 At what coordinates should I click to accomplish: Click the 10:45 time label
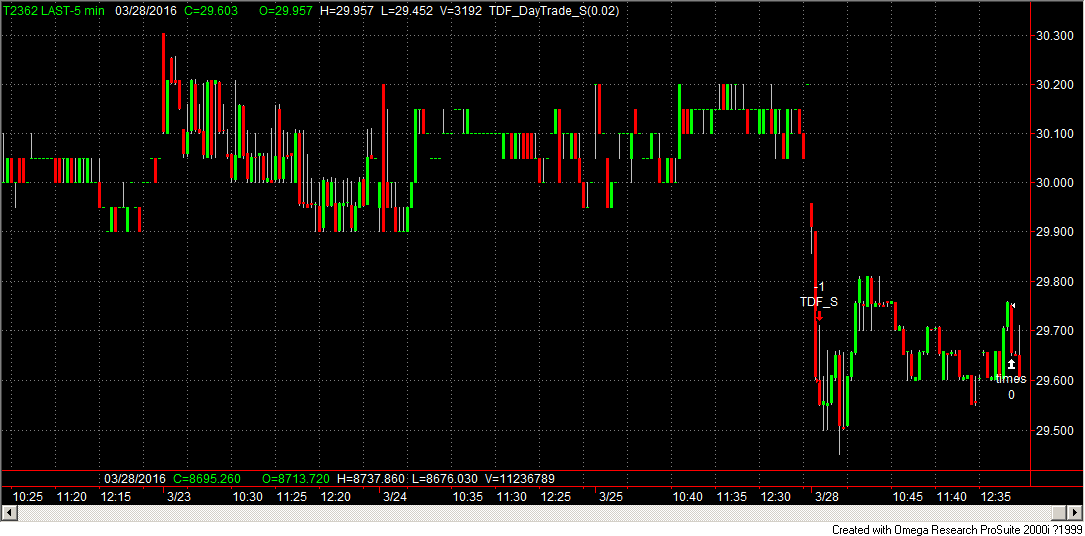coord(908,497)
